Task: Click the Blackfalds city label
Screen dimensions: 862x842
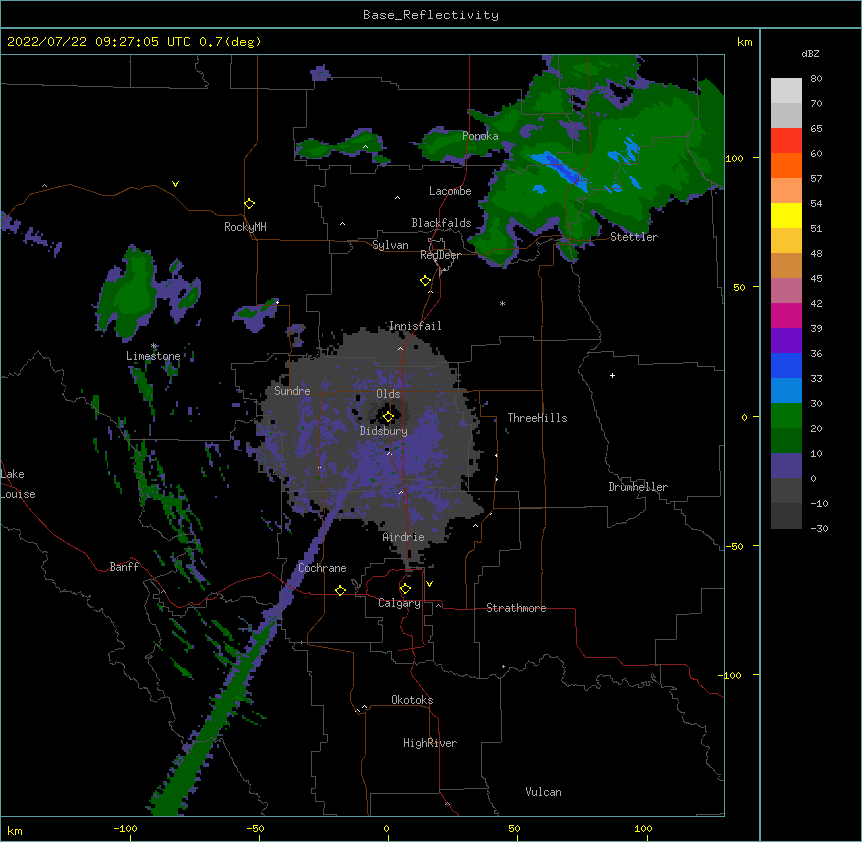Action: pos(441,223)
